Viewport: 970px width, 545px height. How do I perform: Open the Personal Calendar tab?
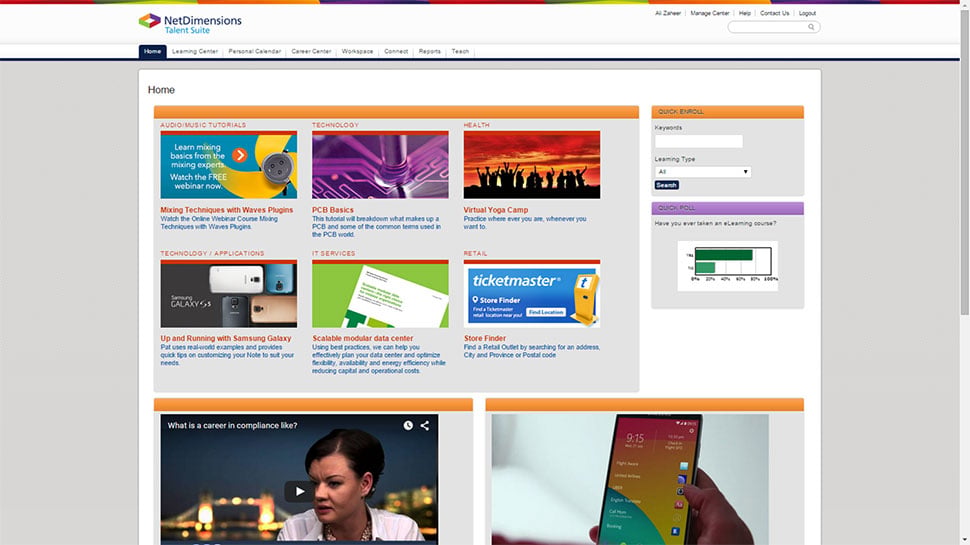(x=255, y=51)
